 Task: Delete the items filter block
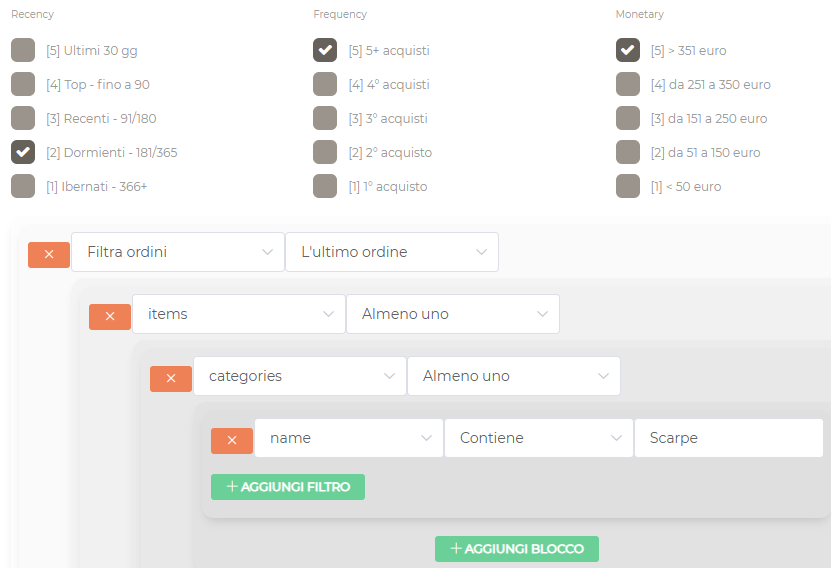[110, 316]
